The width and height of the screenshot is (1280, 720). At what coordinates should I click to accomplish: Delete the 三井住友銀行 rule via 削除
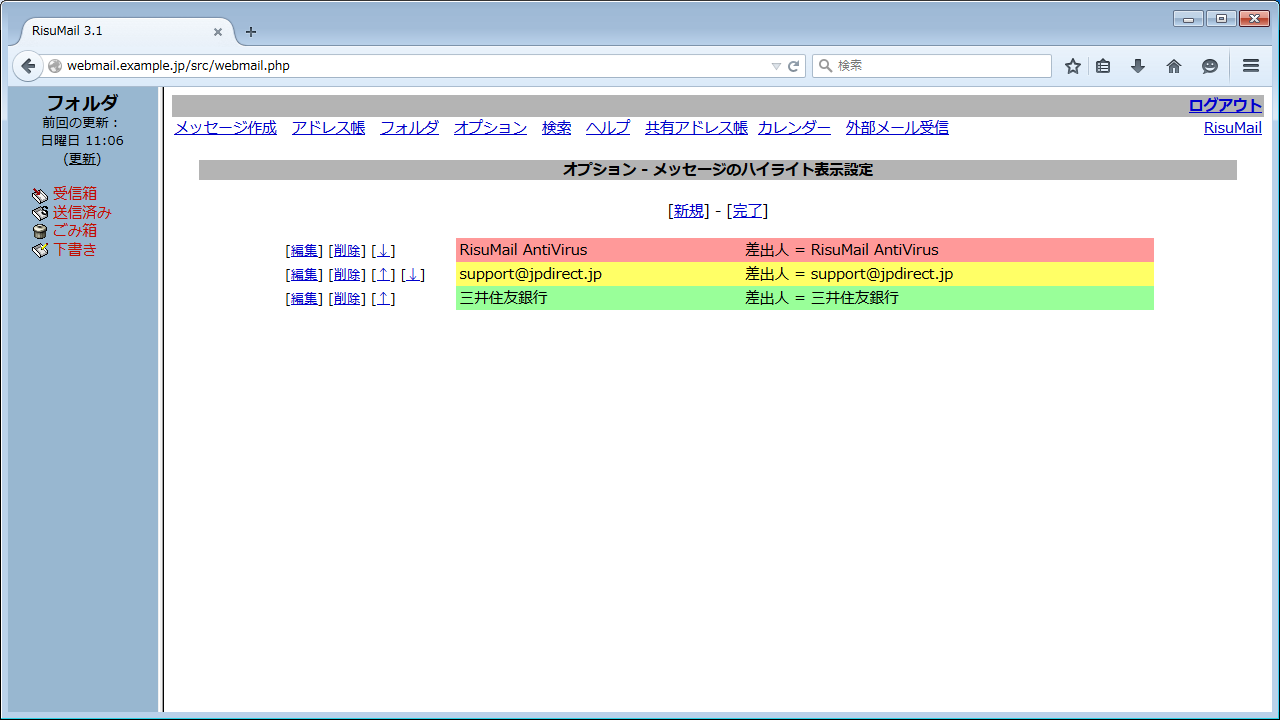(347, 299)
